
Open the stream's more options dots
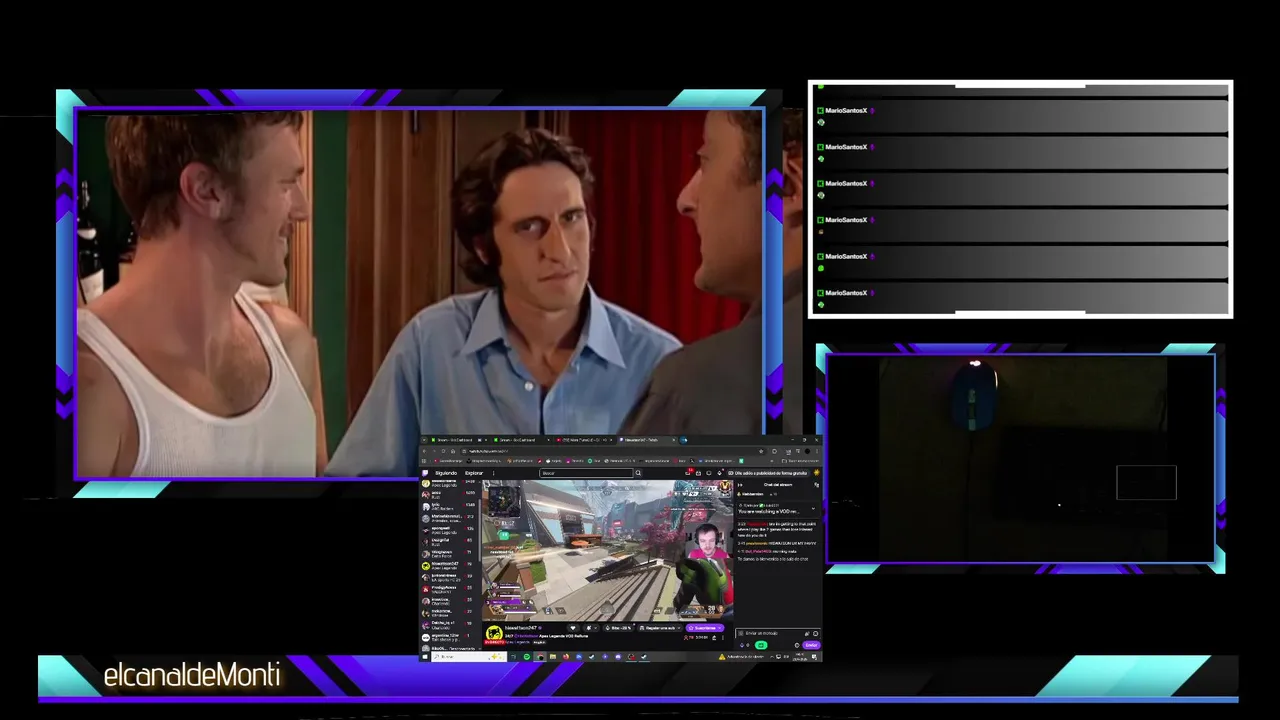pyautogui.click(x=723, y=638)
